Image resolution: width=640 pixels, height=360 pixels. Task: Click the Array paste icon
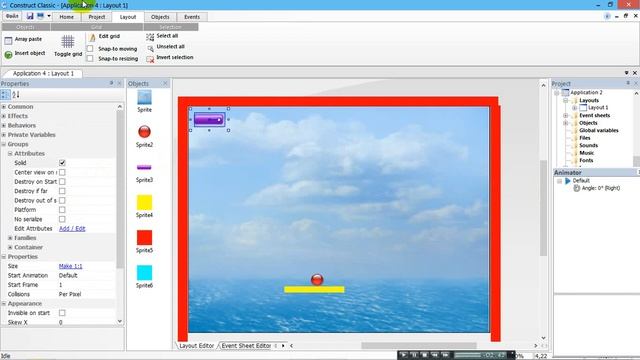point(8,40)
